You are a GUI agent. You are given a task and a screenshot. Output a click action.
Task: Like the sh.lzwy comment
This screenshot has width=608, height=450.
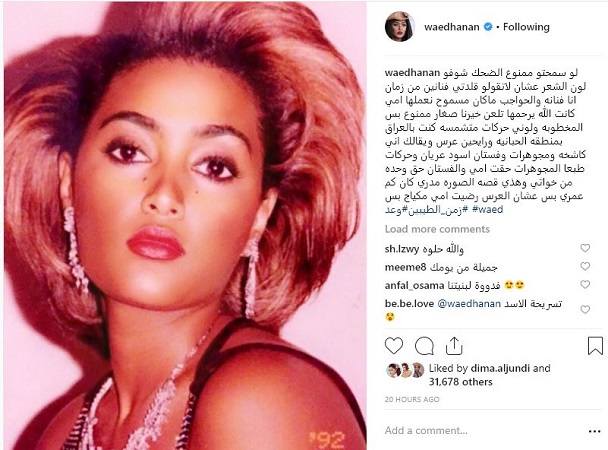click(x=585, y=248)
